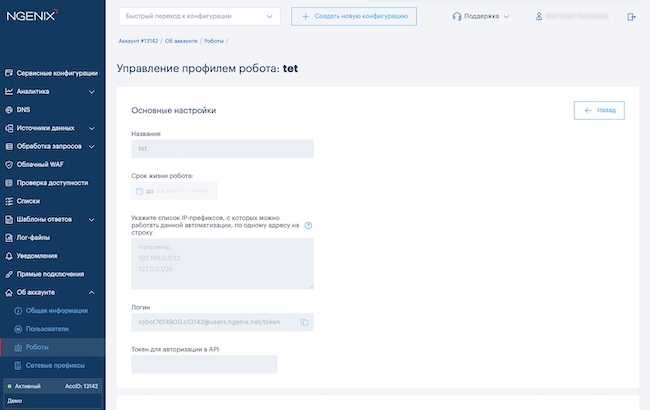Click the Логин field
The height and width of the screenshot is (410, 650).
click(x=223, y=322)
